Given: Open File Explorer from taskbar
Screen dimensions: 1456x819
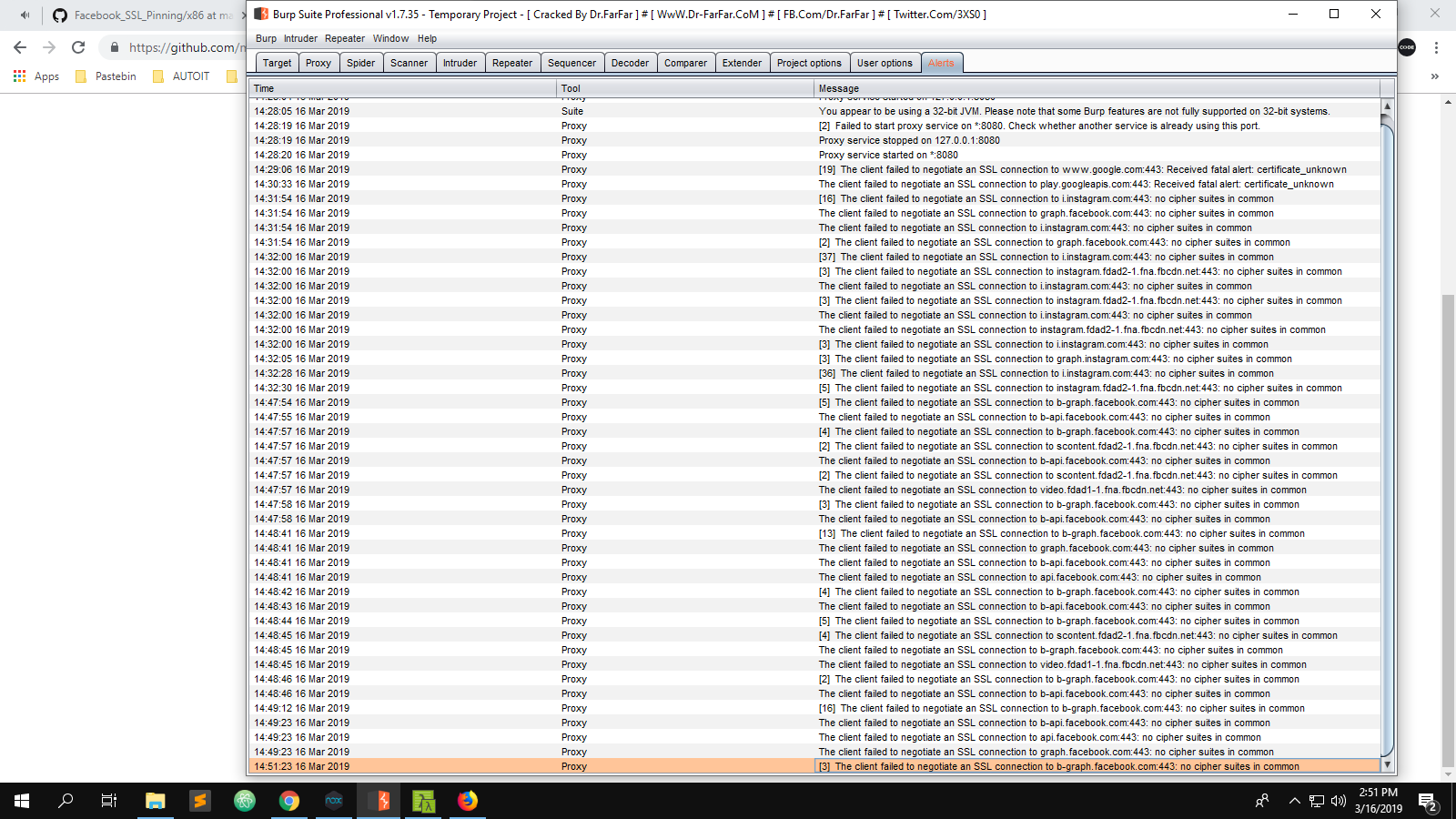Looking at the screenshot, I should 155,801.
